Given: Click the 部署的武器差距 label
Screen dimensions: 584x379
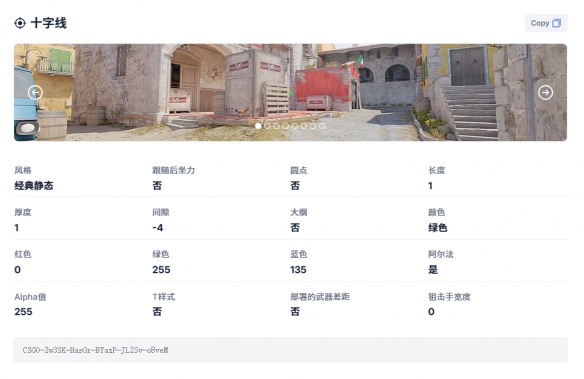Looking at the screenshot, I should point(320,297).
